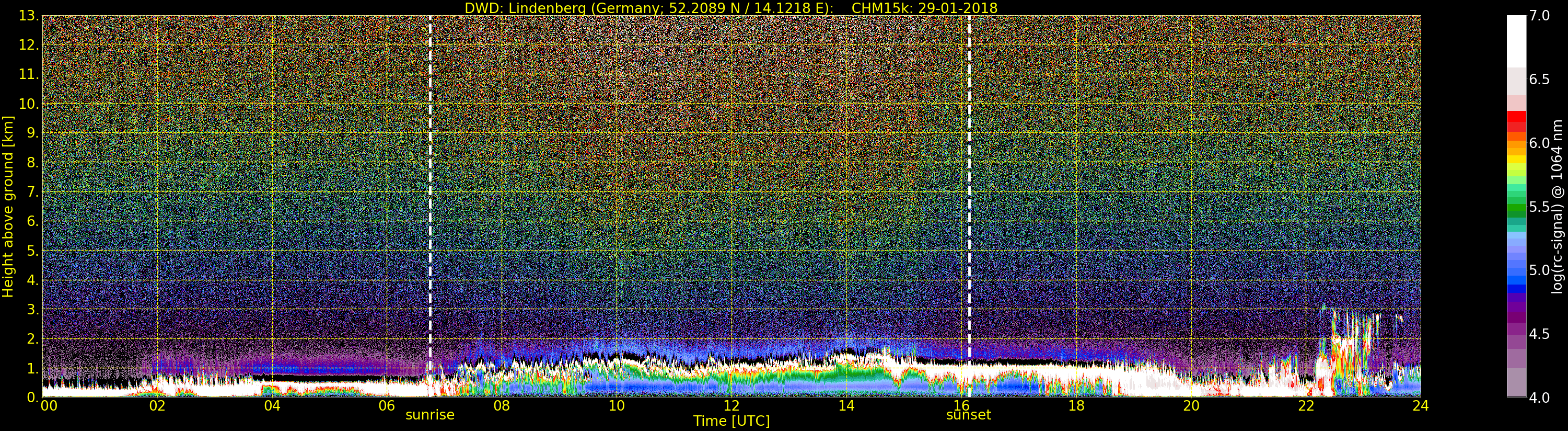
Task: Click the height tick label '9.'
Action: pos(33,133)
